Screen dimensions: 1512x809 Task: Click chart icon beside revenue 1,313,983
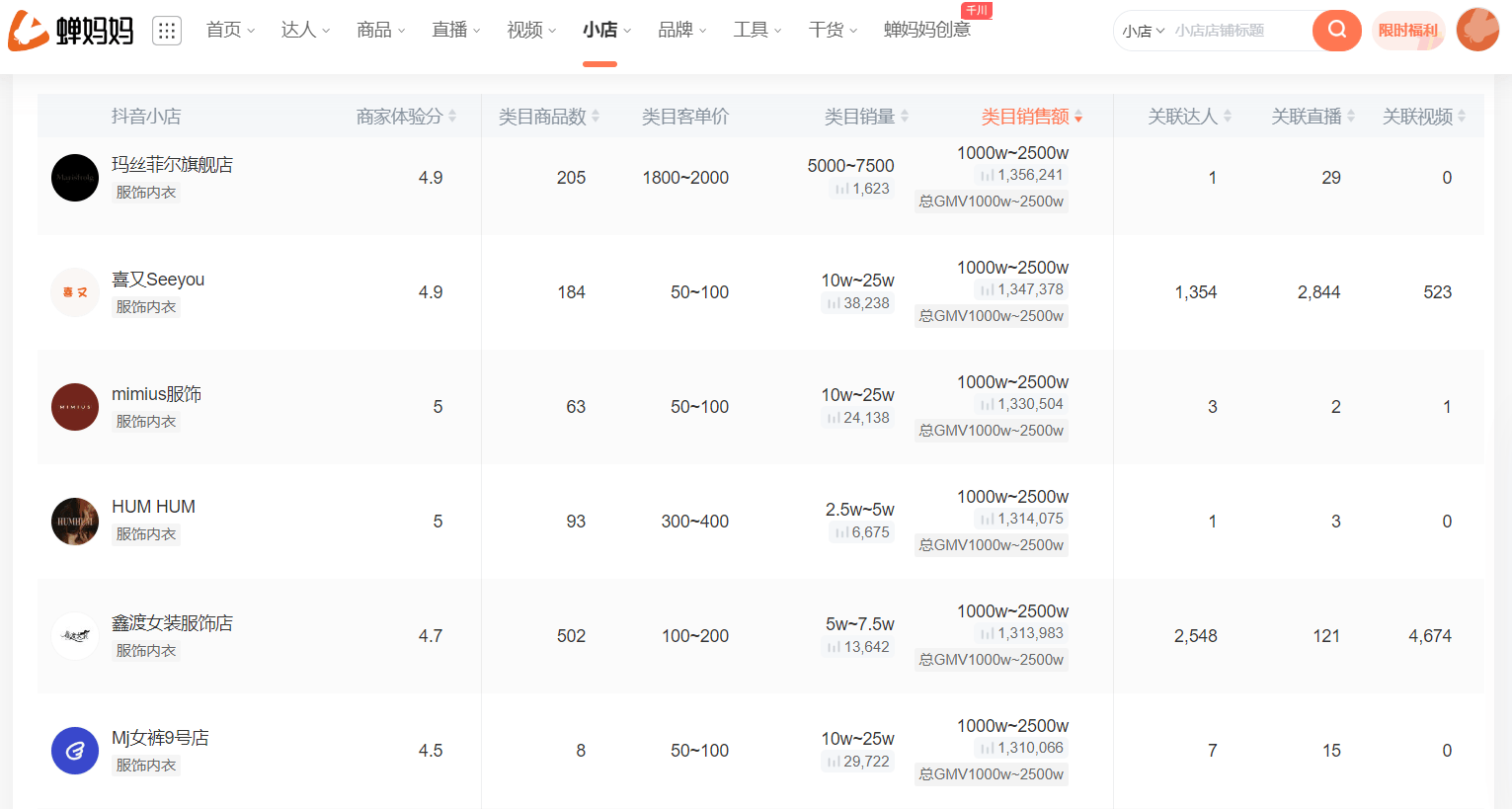click(x=987, y=633)
